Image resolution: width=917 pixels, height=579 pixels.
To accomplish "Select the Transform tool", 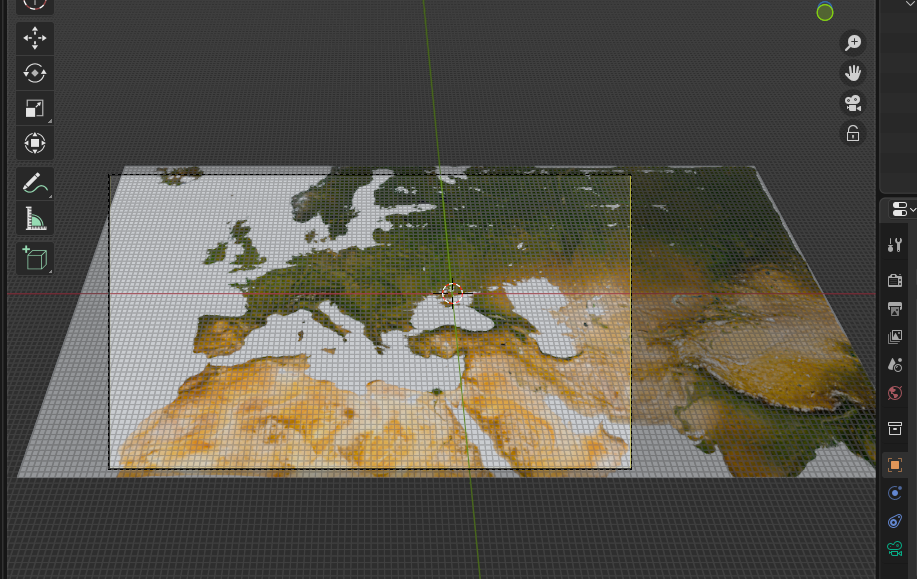I will 35,143.
